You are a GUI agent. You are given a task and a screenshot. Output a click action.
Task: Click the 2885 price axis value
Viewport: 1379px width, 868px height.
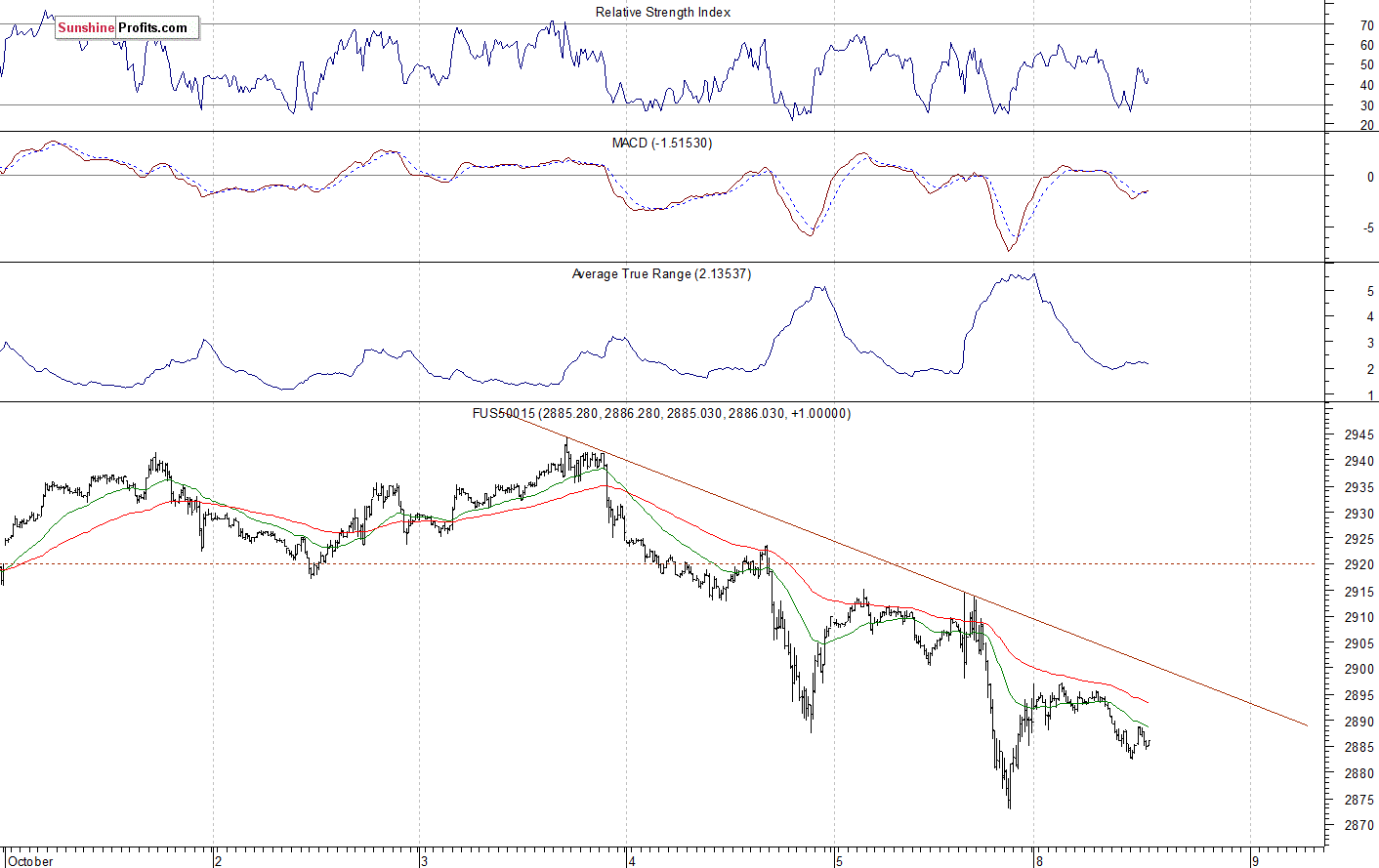point(1358,747)
